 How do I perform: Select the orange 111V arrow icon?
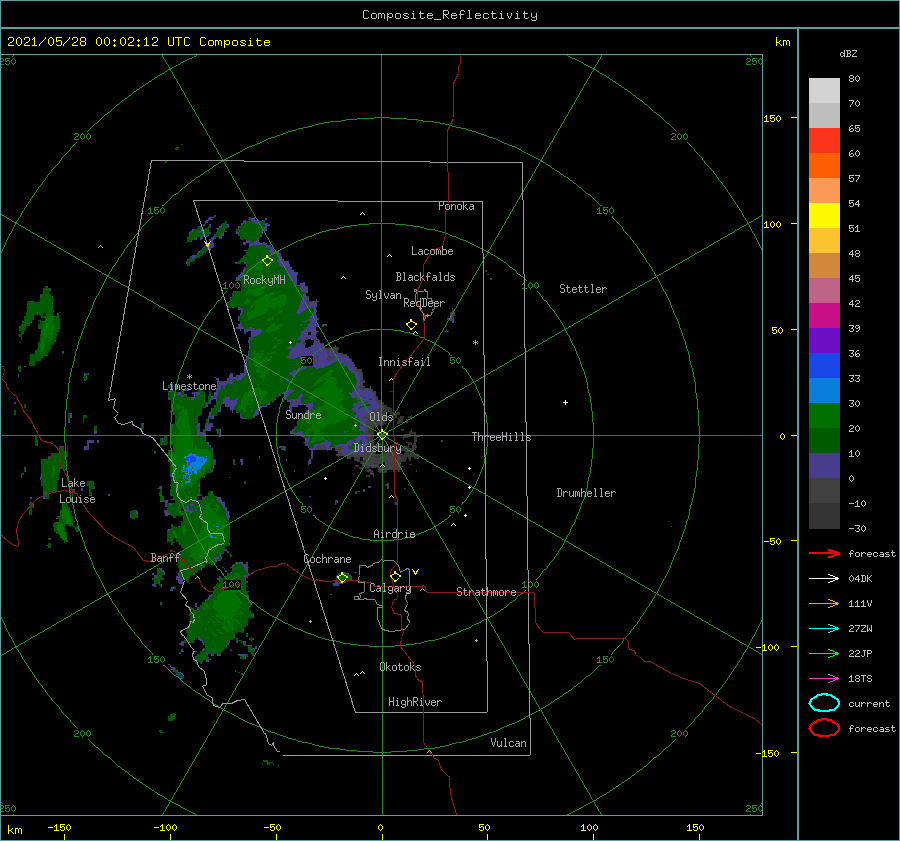(824, 603)
